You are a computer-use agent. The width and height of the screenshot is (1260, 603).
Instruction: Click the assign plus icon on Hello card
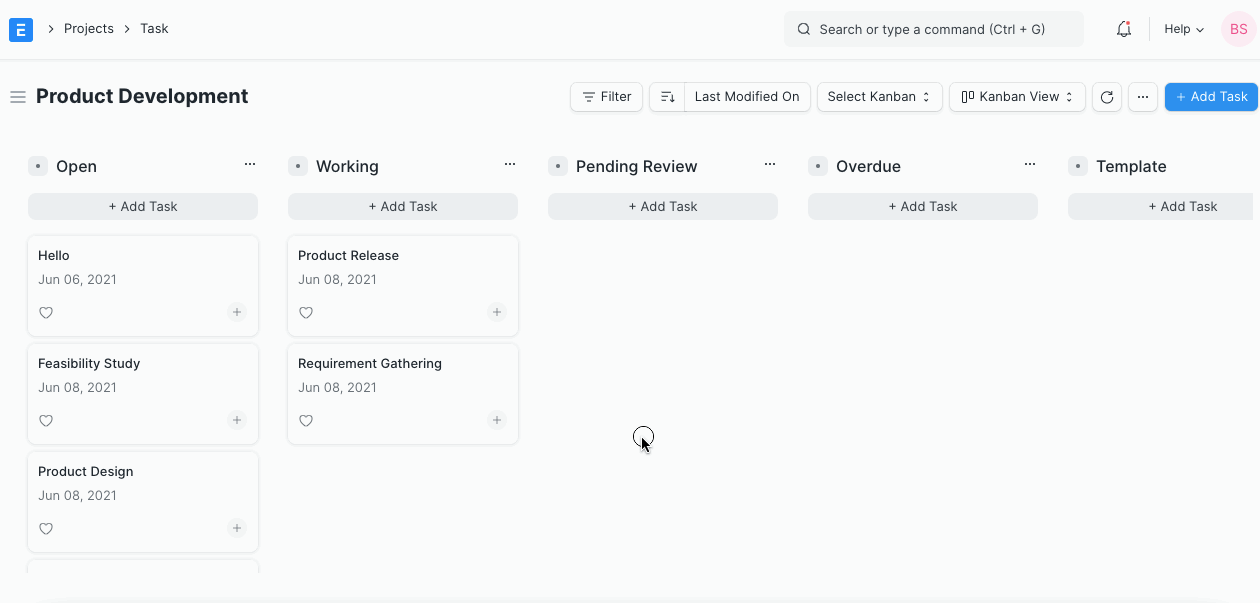point(237,312)
